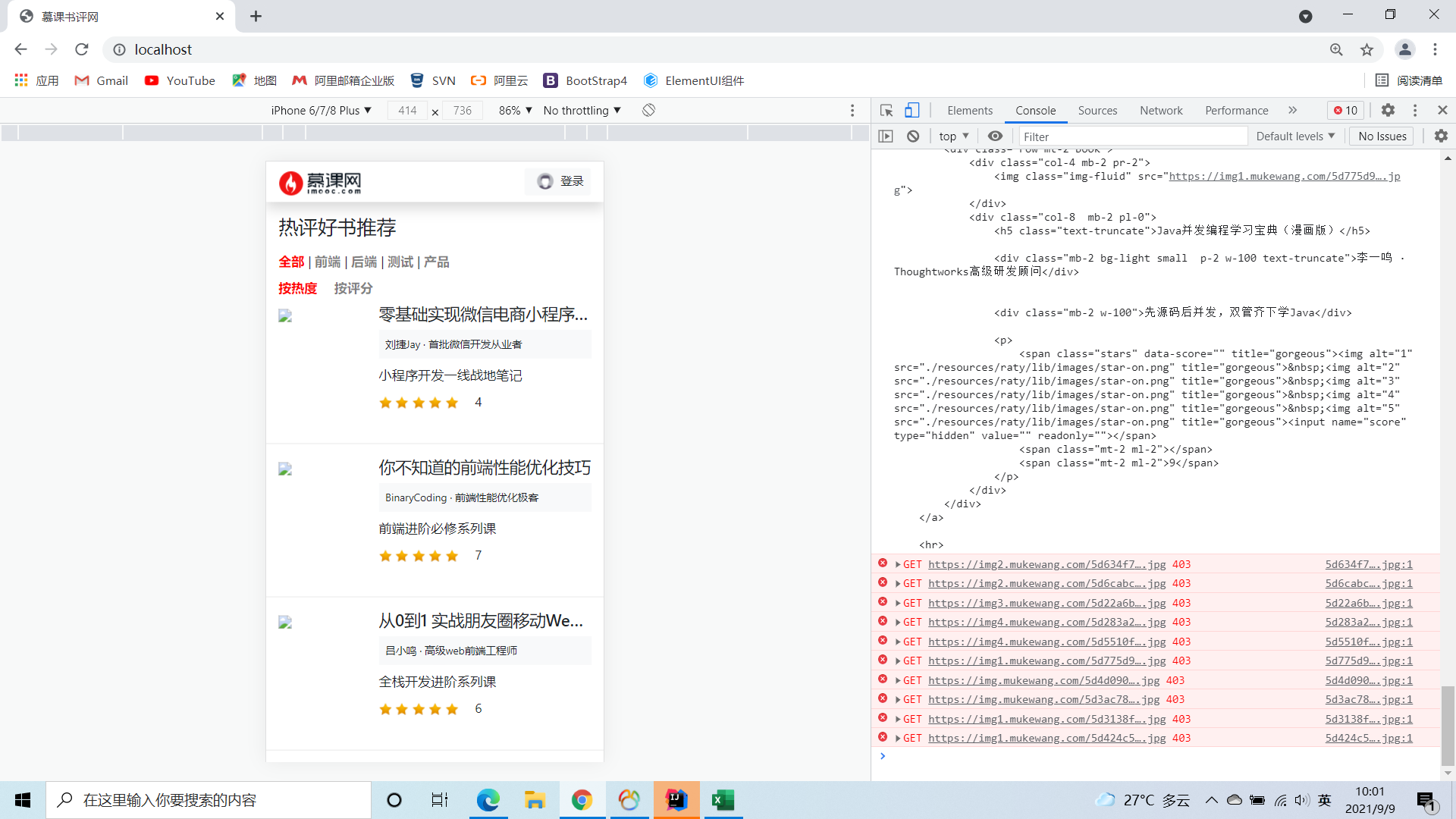
Task: Expand the 5d424c5 GET error entry
Action: pos(898,739)
